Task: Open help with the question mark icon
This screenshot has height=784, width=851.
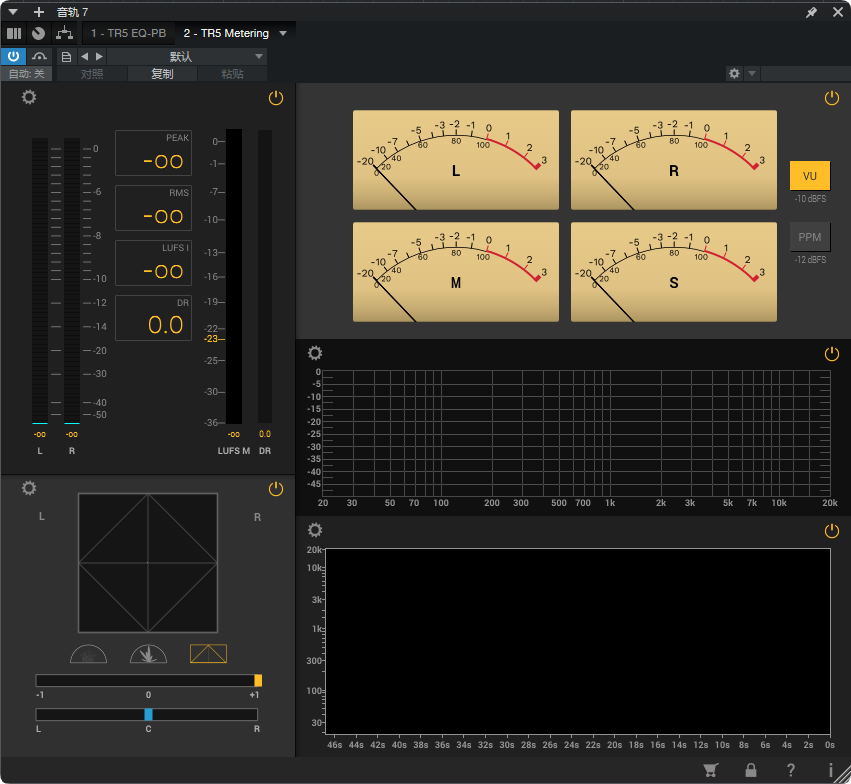Action: point(791,770)
